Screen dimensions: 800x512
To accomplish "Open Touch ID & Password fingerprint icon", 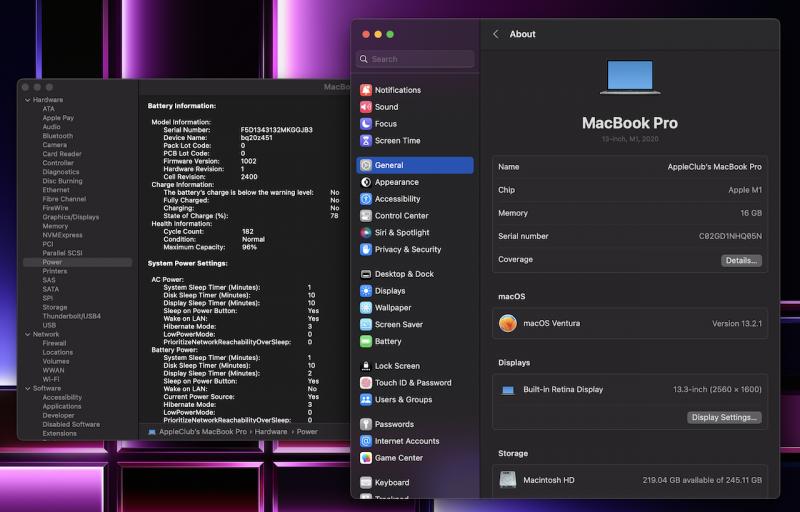I will [x=365, y=382].
